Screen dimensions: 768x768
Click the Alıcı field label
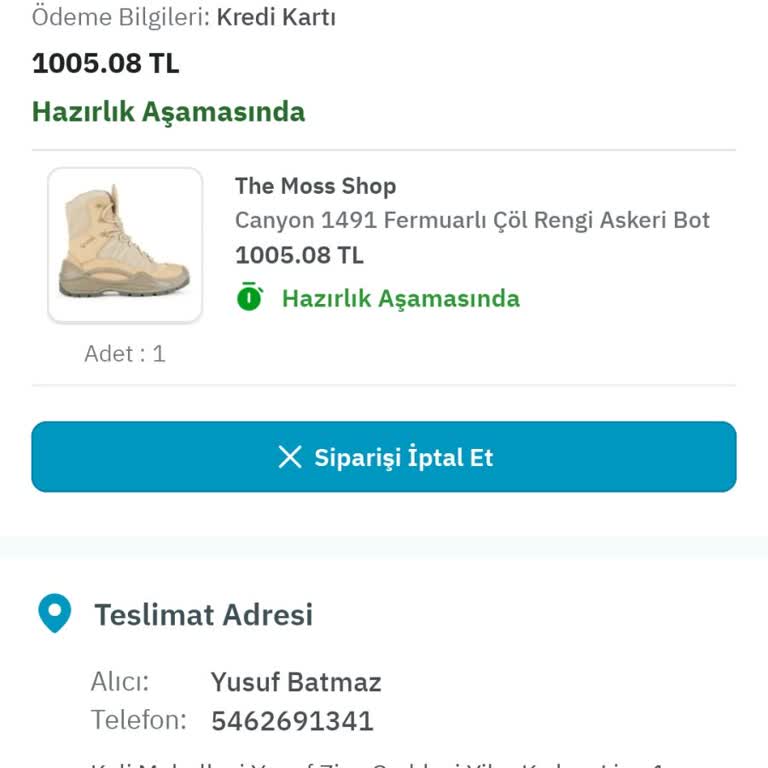tap(120, 682)
